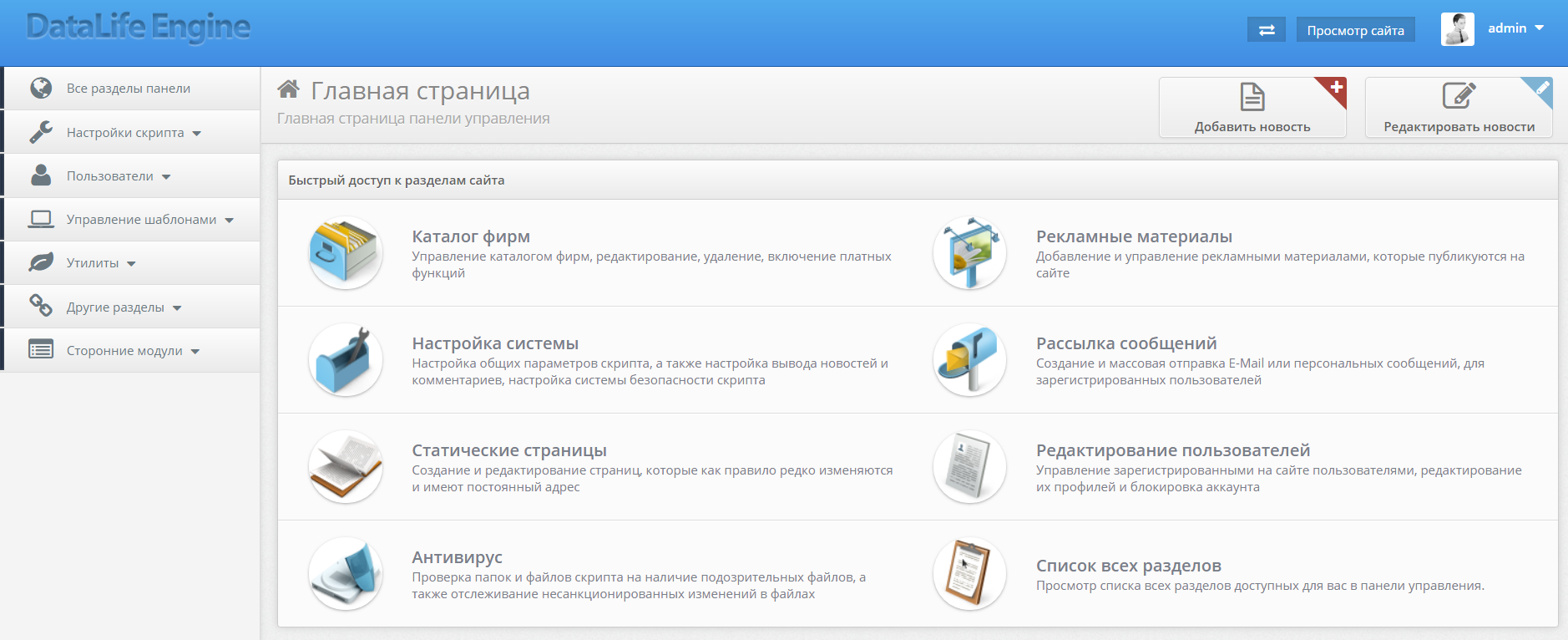Click the mailbox icon for Рассылка сообщений

(970, 359)
